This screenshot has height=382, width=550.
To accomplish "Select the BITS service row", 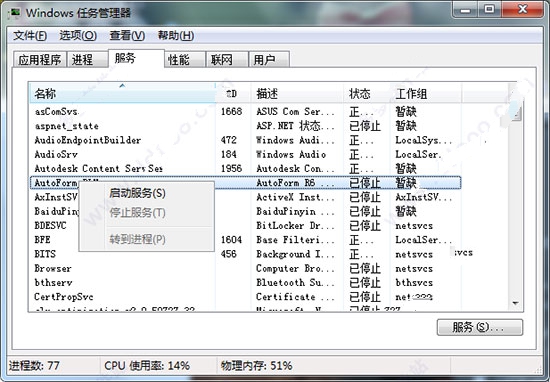I will tap(245, 254).
